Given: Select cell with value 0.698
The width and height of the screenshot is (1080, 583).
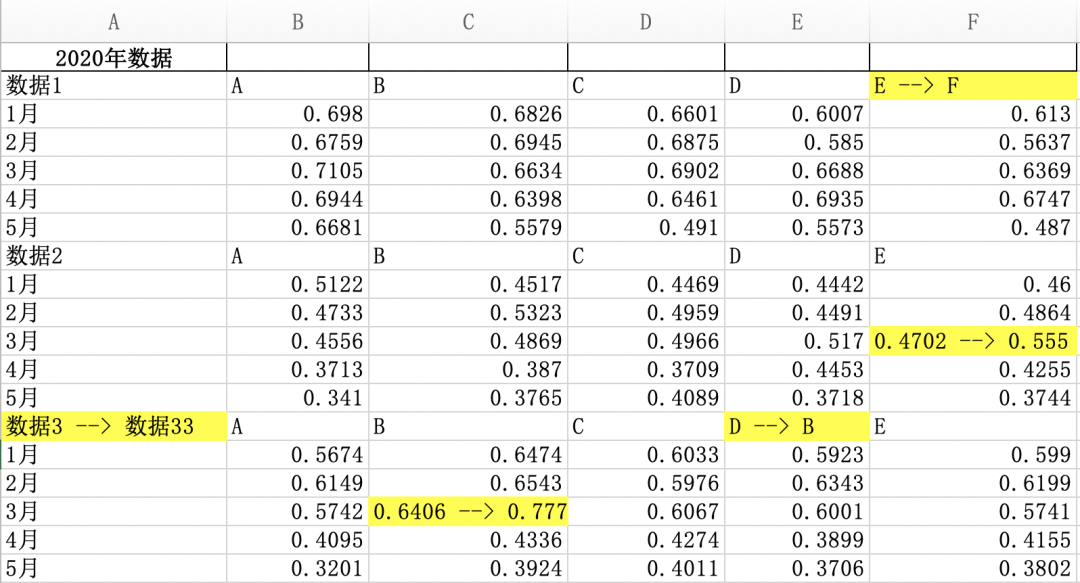Looking at the screenshot, I should click(298, 114).
